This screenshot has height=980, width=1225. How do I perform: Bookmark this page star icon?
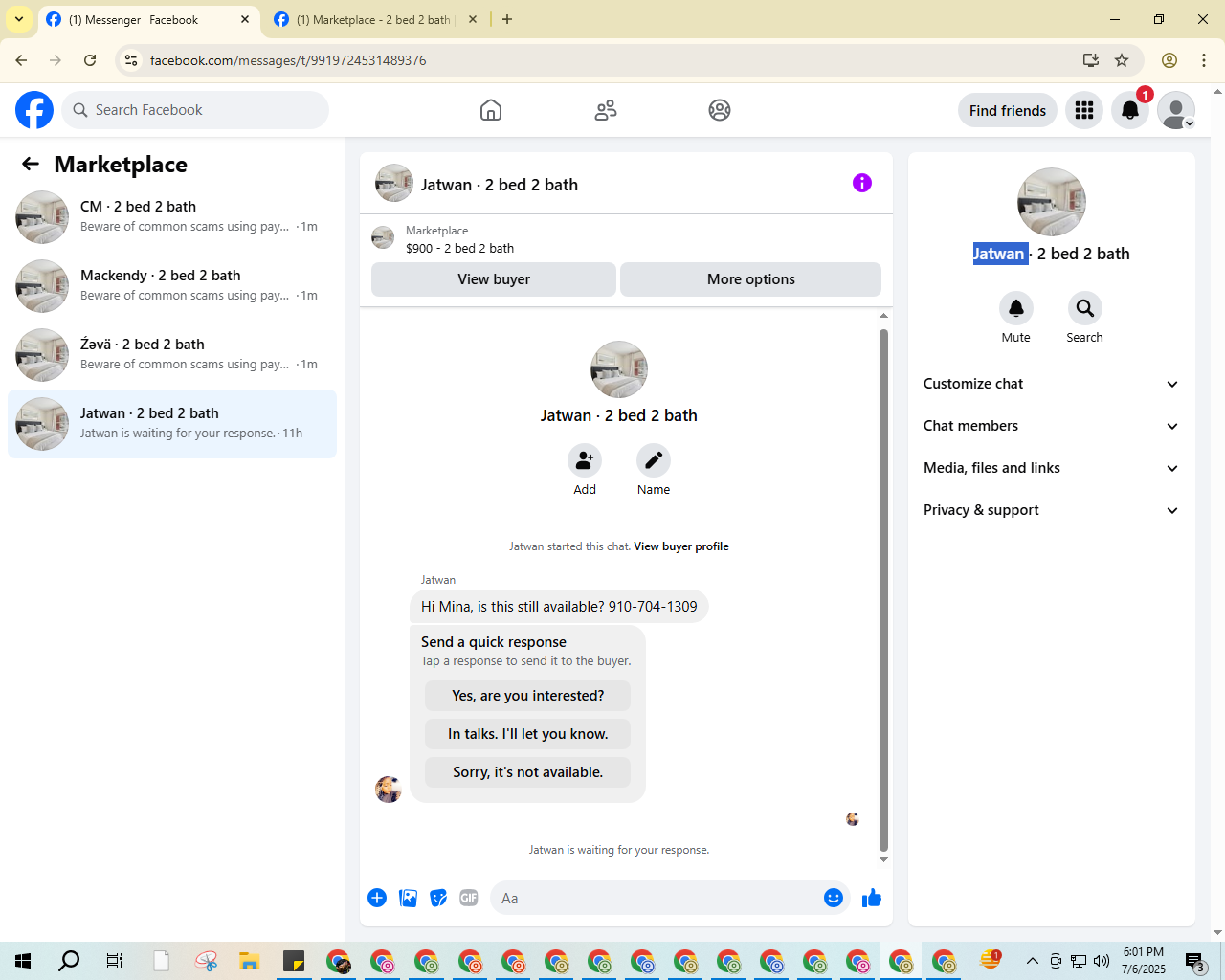pos(1122,60)
